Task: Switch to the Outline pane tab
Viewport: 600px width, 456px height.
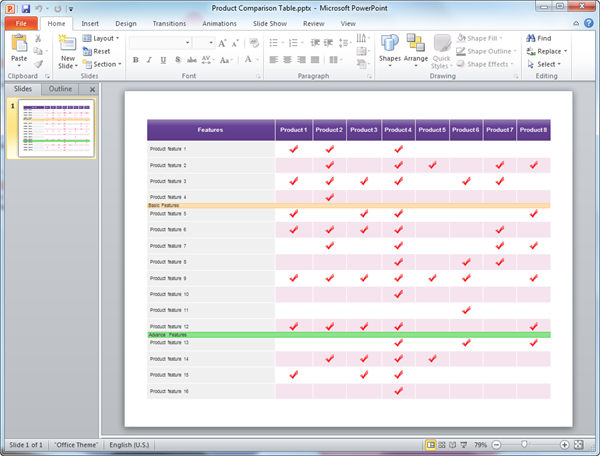Action: pos(61,89)
